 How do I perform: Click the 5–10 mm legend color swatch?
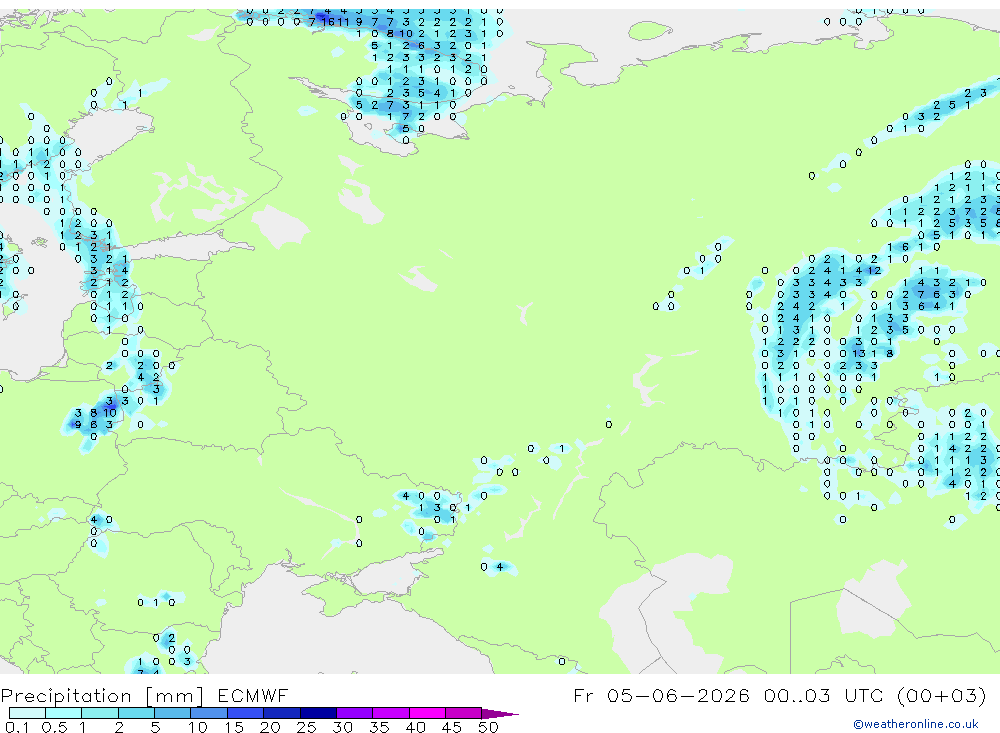(173, 713)
